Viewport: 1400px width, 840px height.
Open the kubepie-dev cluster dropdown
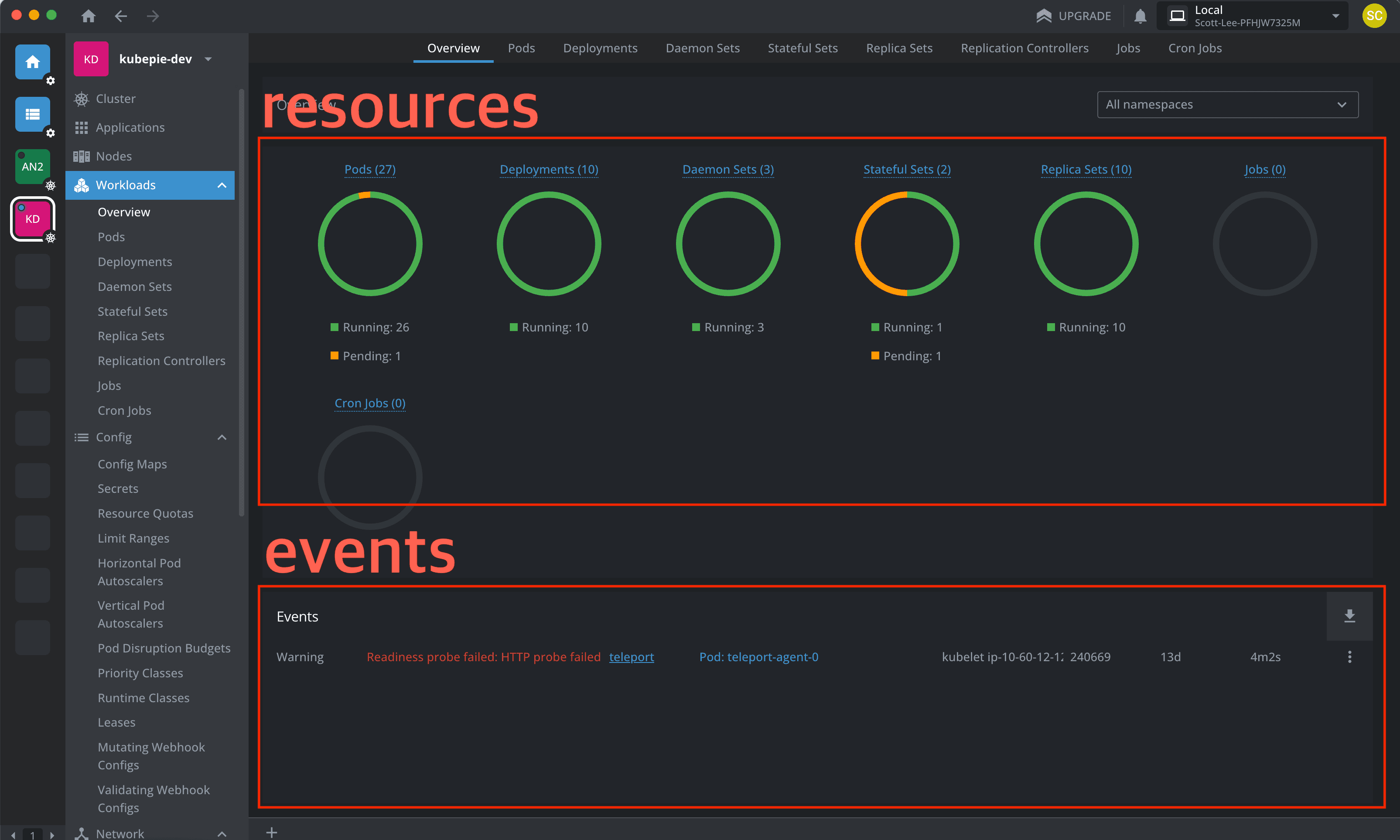pyautogui.click(x=208, y=58)
